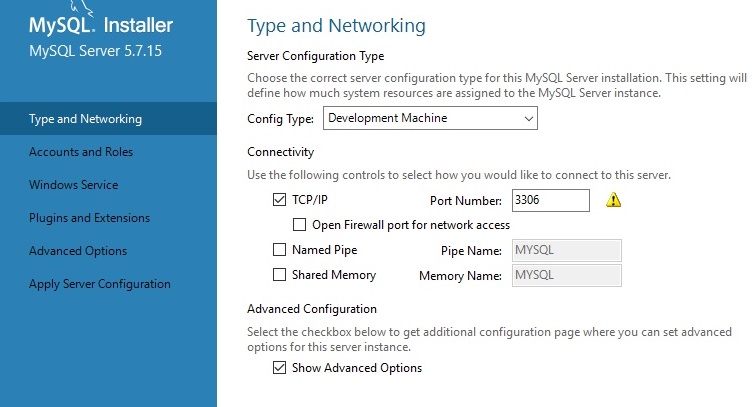The height and width of the screenshot is (407, 756).
Task: Click the Port Number field showing 3306
Action: coord(551,200)
